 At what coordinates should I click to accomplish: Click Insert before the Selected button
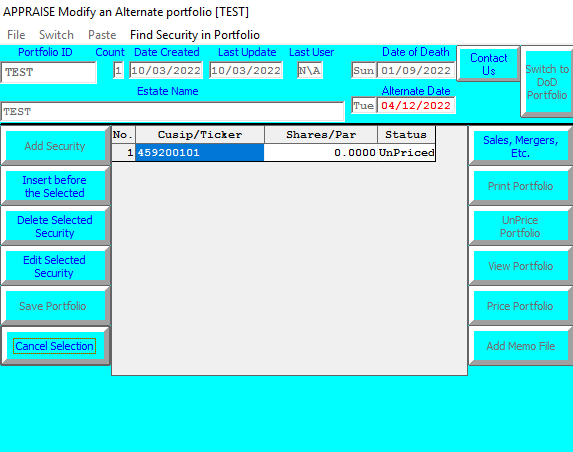[x=55, y=186]
